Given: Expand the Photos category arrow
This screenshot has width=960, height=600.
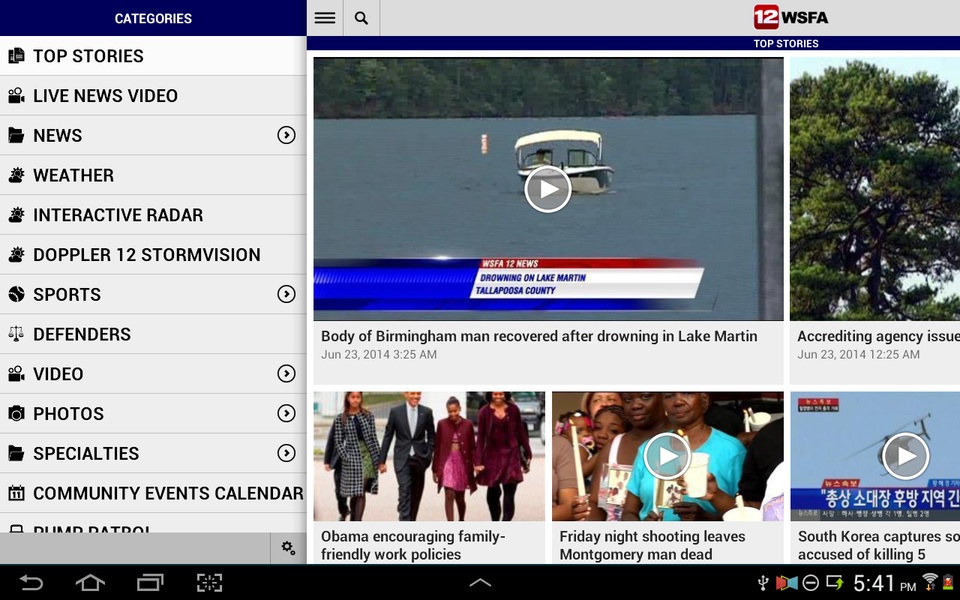Looking at the screenshot, I should (x=286, y=413).
